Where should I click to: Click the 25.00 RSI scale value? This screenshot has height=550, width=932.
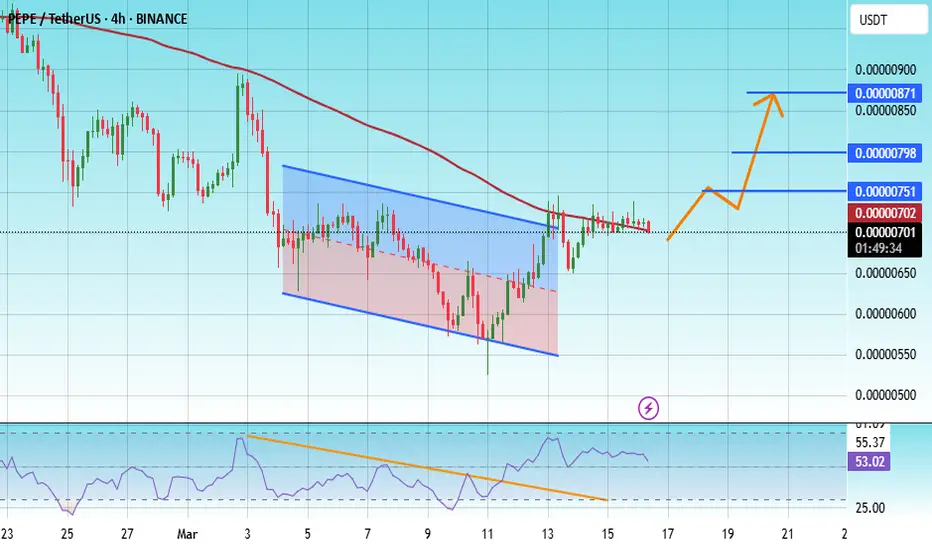point(870,508)
